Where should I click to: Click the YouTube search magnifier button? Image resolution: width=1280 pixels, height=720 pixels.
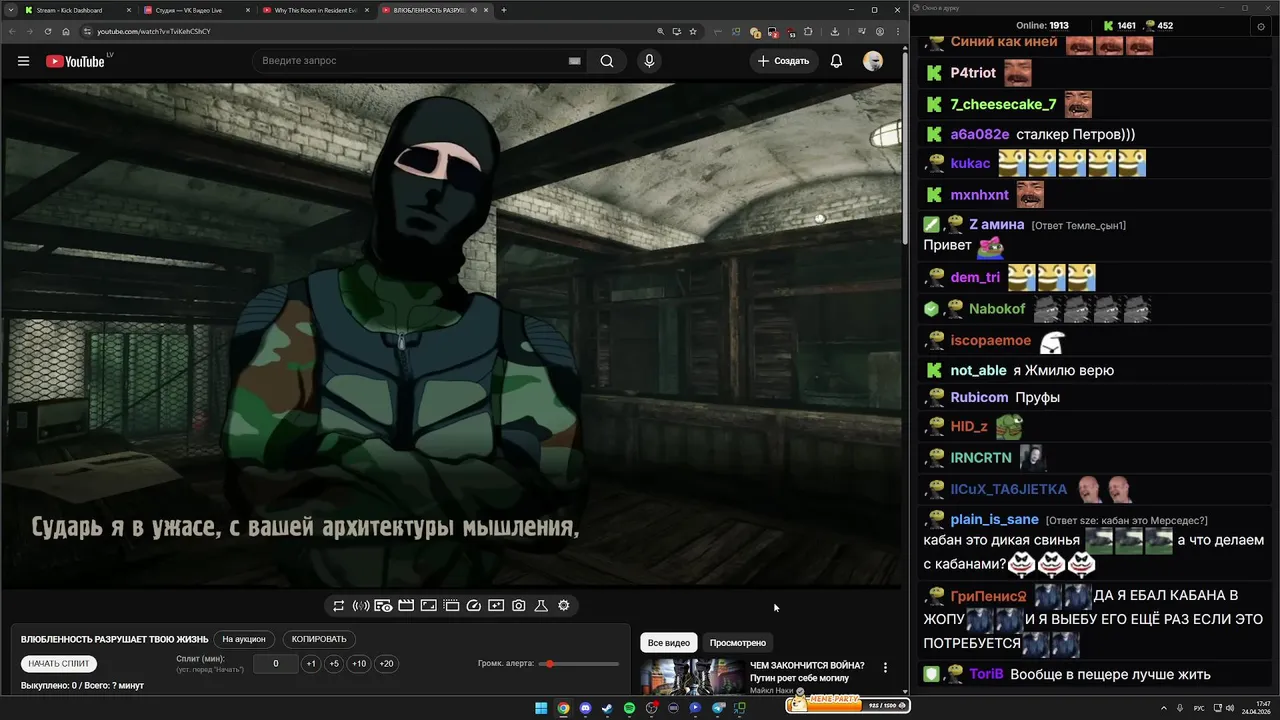click(607, 61)
